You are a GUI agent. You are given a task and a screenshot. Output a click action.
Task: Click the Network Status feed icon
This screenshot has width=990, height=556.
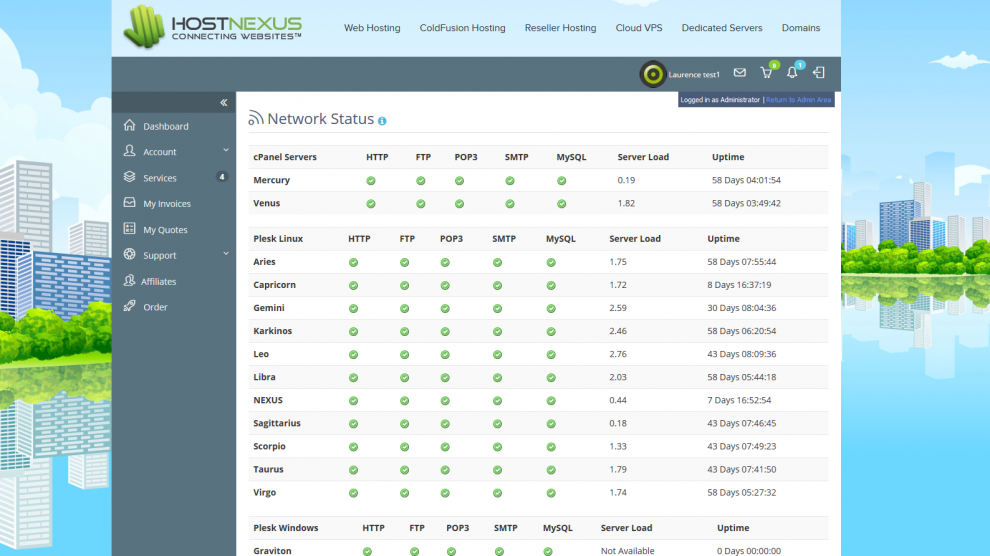[x=256, y=118]
